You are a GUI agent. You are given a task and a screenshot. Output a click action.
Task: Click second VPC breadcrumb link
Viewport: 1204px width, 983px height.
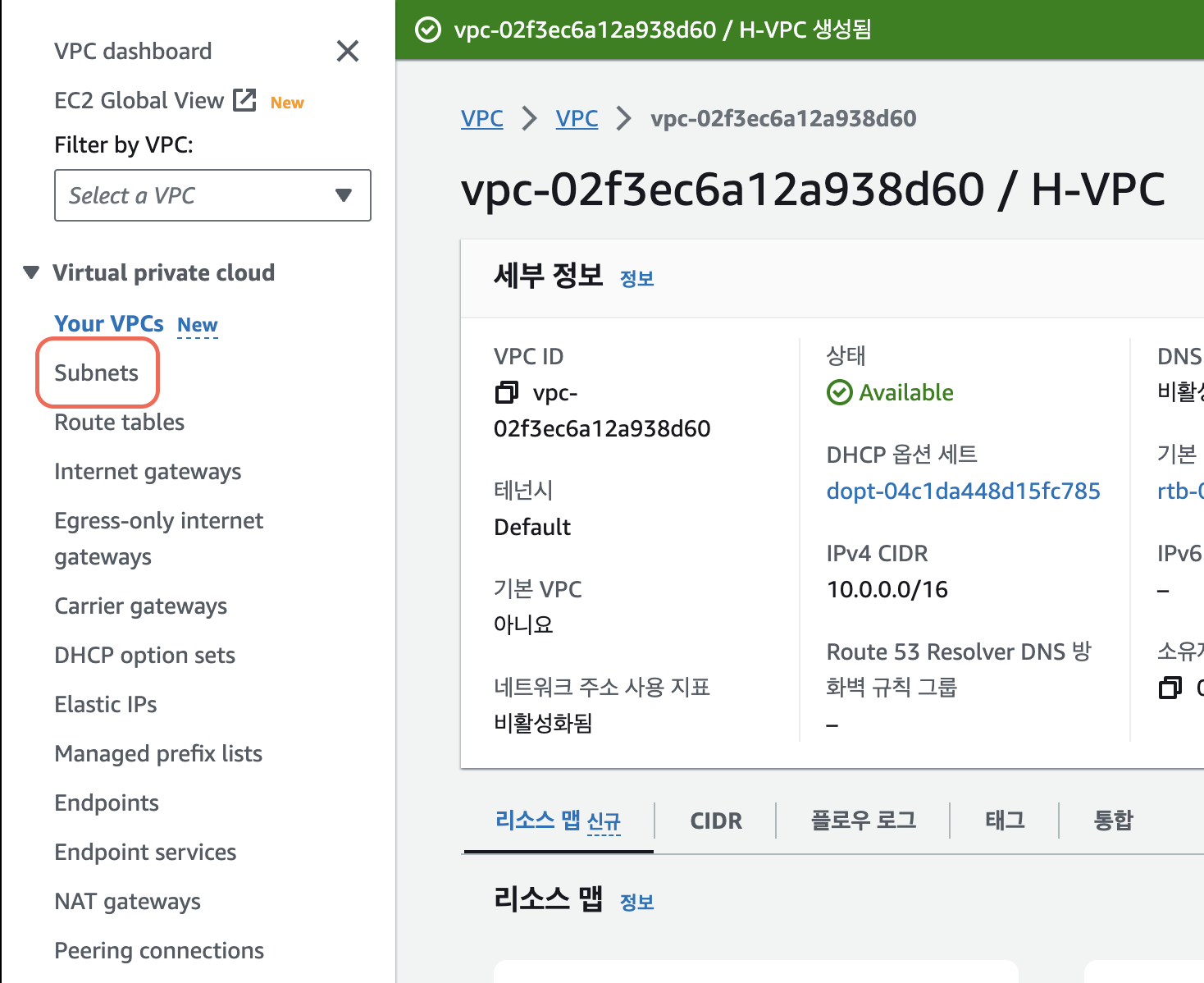[577, 118]
